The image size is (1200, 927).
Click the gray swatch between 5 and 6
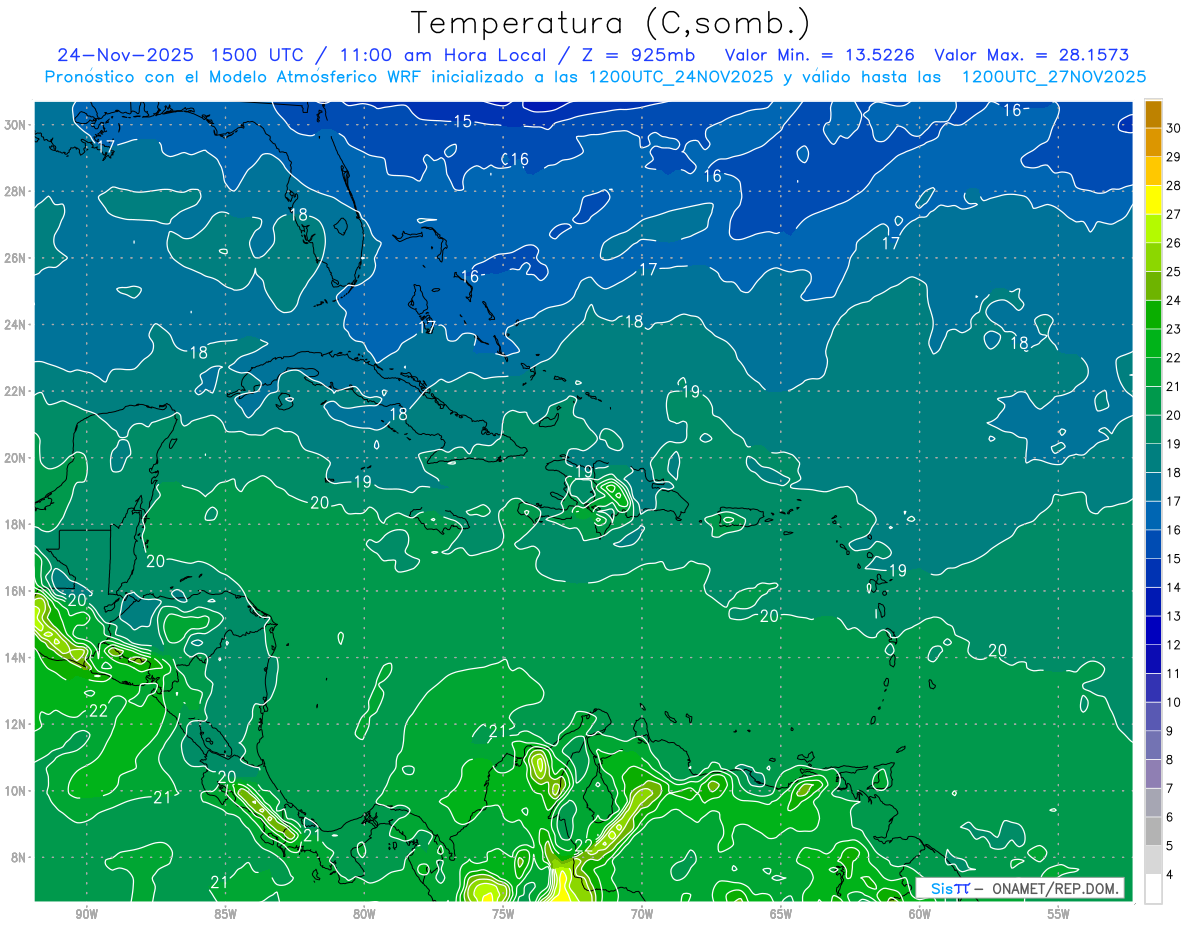(1154, 832)
